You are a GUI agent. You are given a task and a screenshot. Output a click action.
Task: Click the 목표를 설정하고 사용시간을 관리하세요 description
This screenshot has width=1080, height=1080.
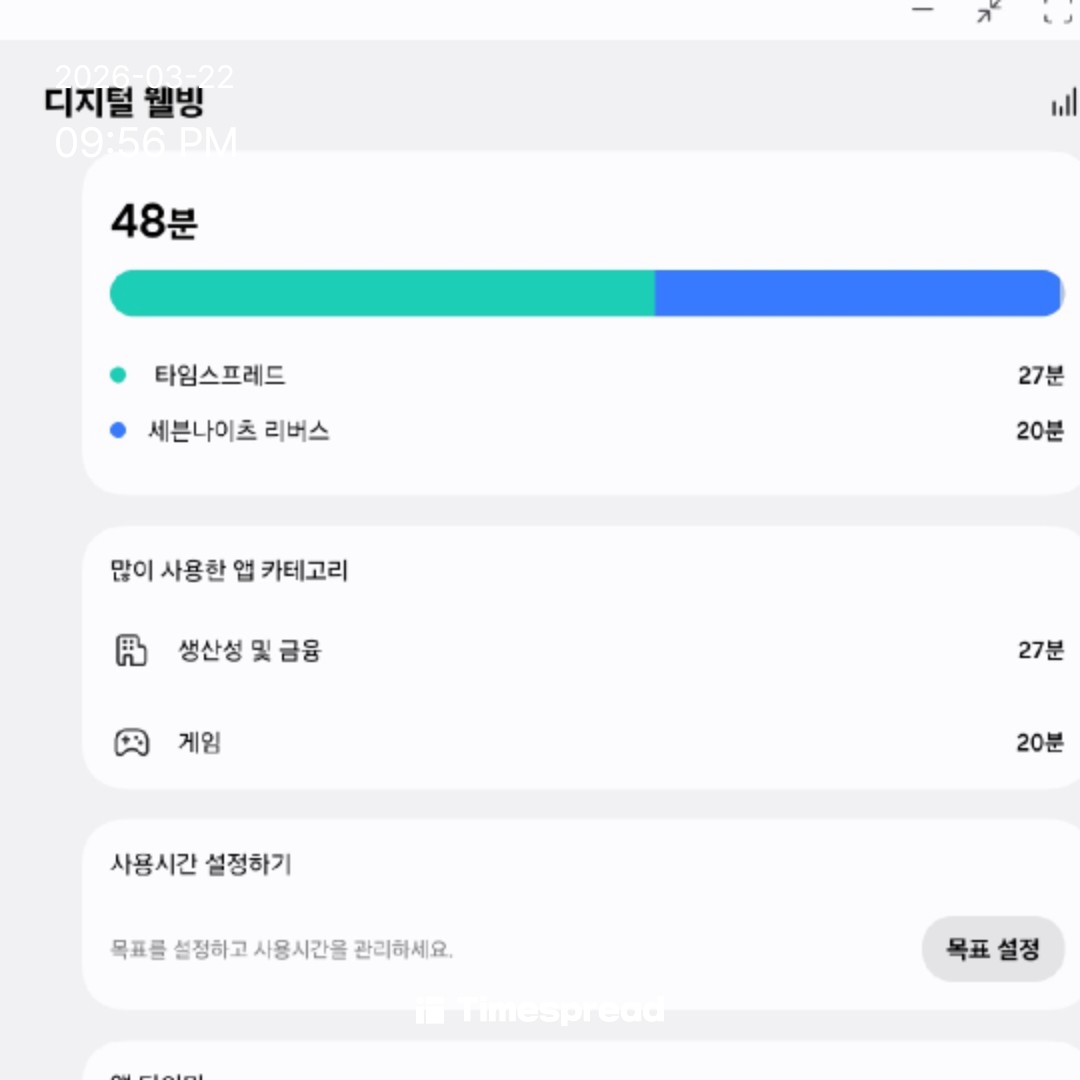coord(281,949)
